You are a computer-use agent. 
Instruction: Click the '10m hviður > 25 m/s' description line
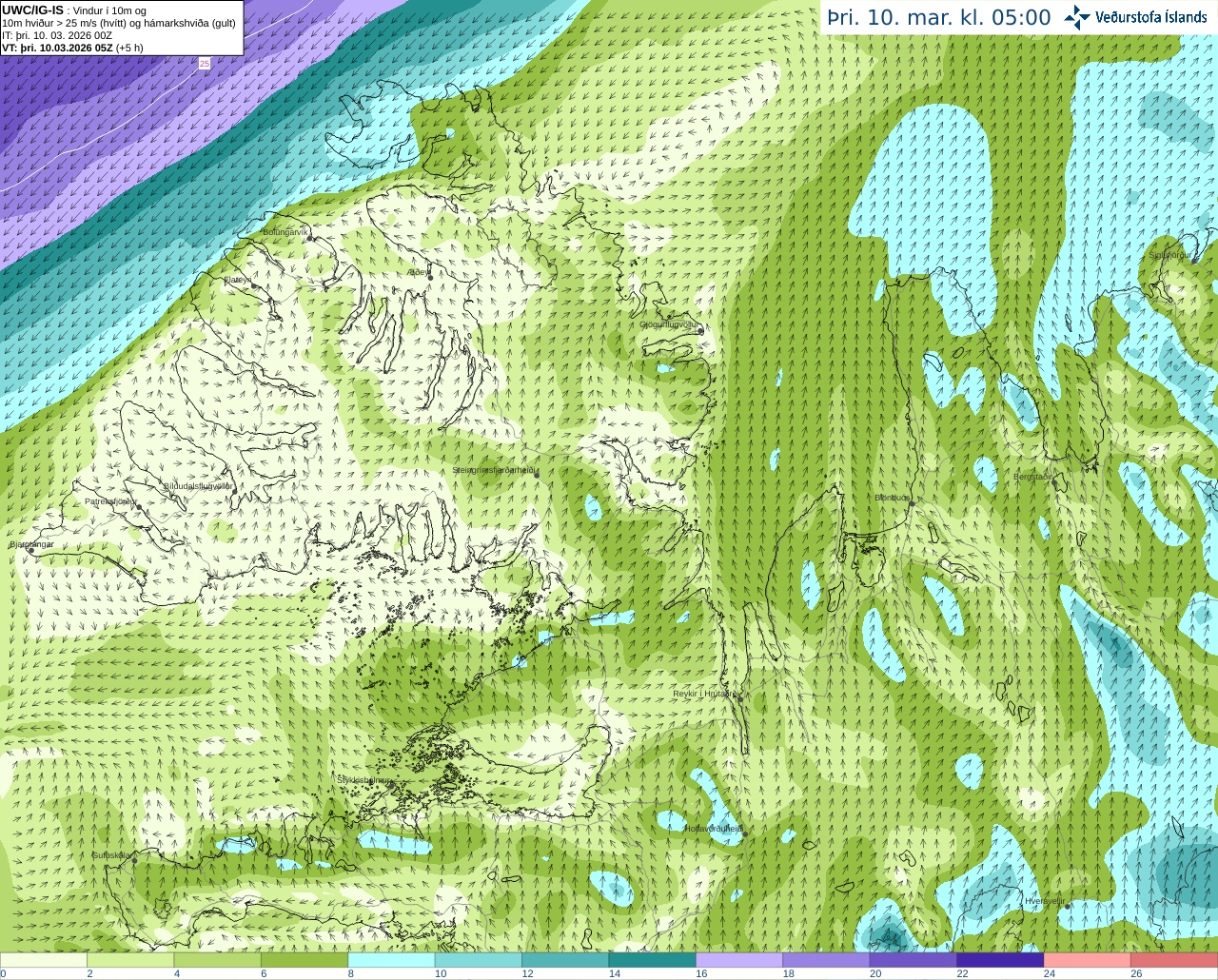(119, 23)
